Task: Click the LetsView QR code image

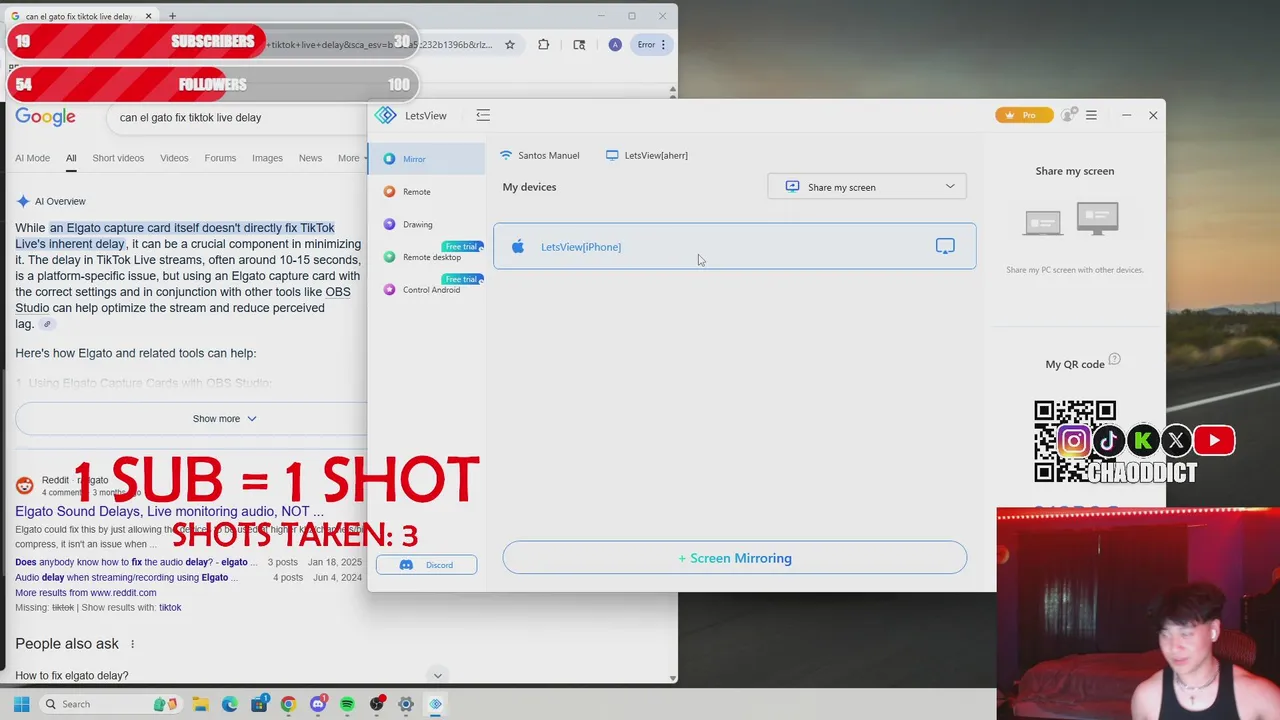Action: point(1075,441)
